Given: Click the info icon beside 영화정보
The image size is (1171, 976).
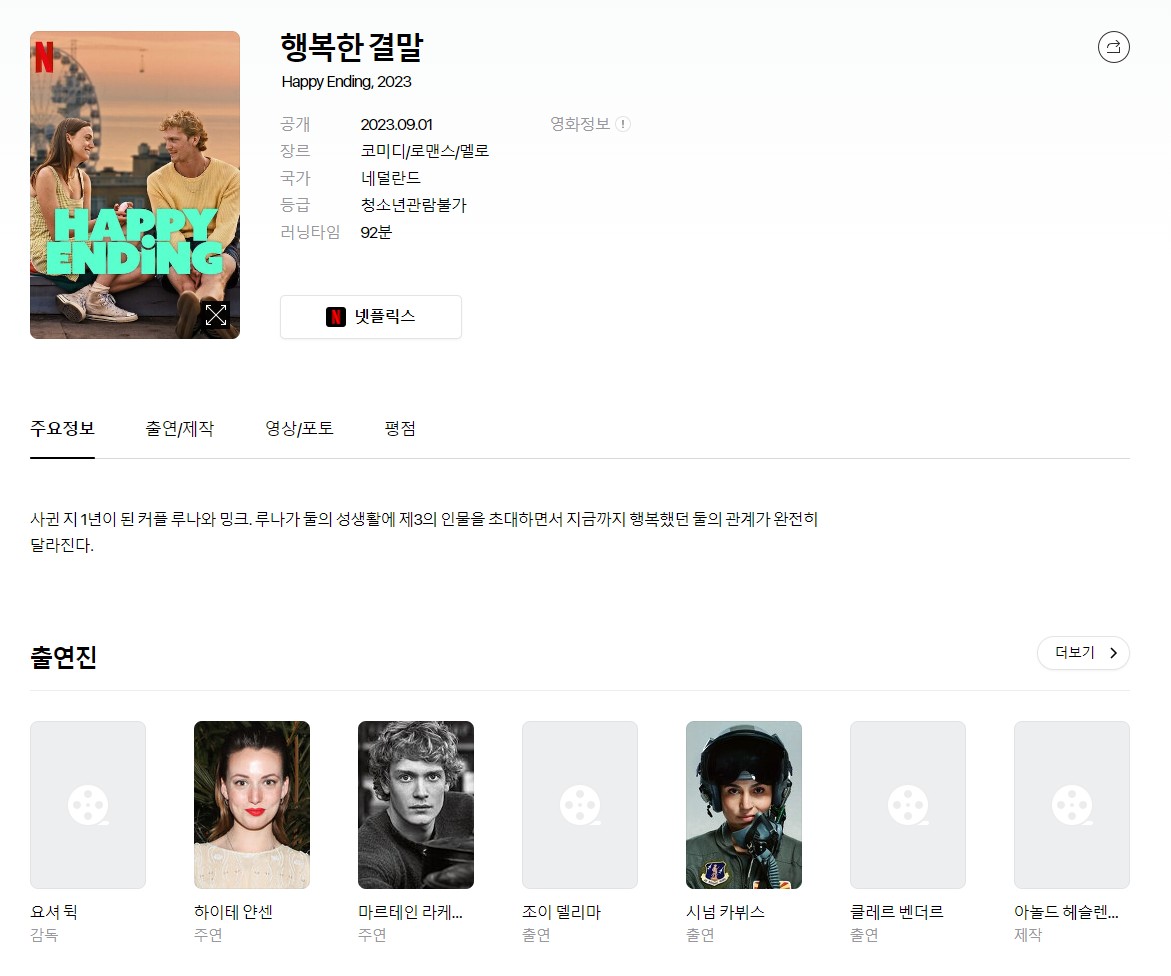Looking at the screenshot, I should click(x=623, y=124).
